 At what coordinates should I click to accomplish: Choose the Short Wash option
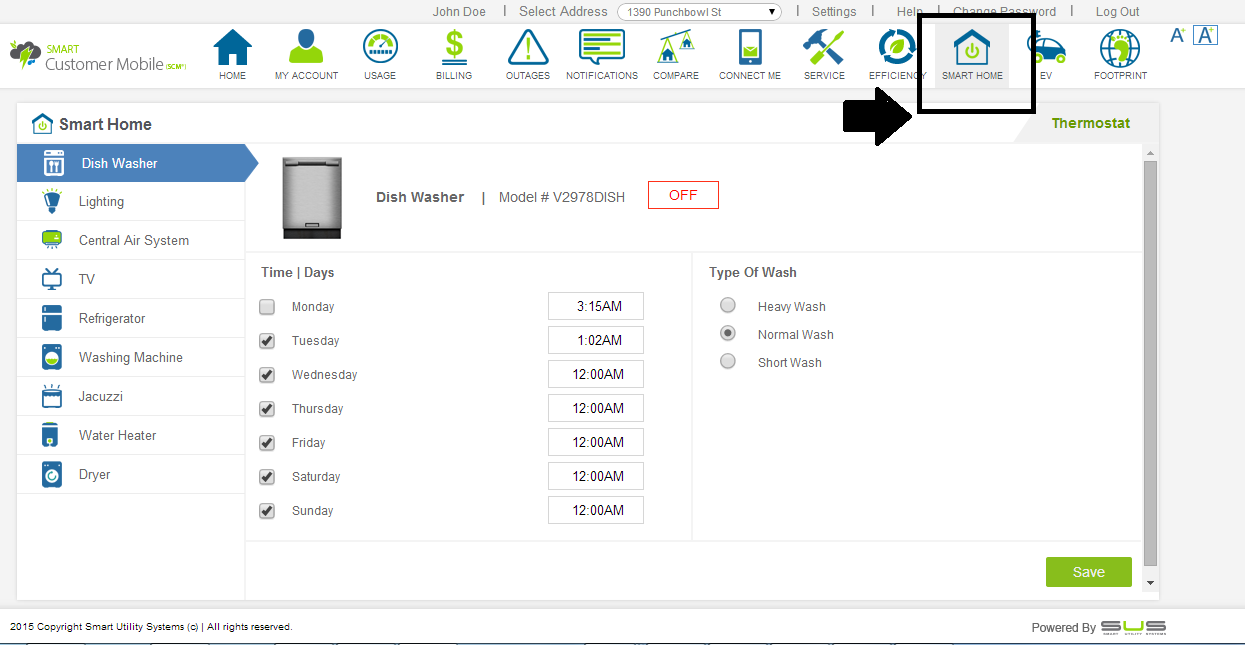[x=728, y=362]
